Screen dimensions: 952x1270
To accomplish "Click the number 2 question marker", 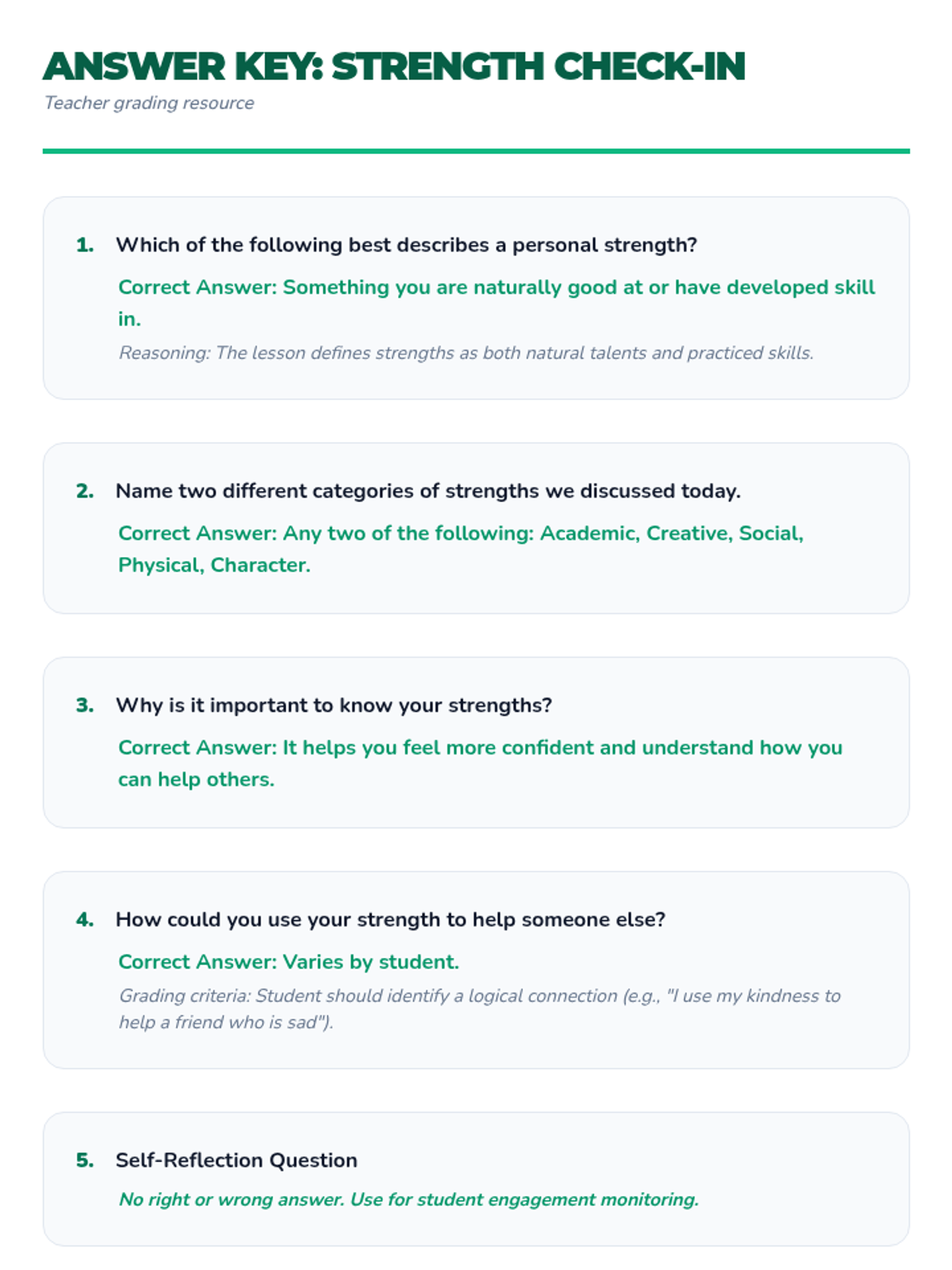I will tap(85, 491).
